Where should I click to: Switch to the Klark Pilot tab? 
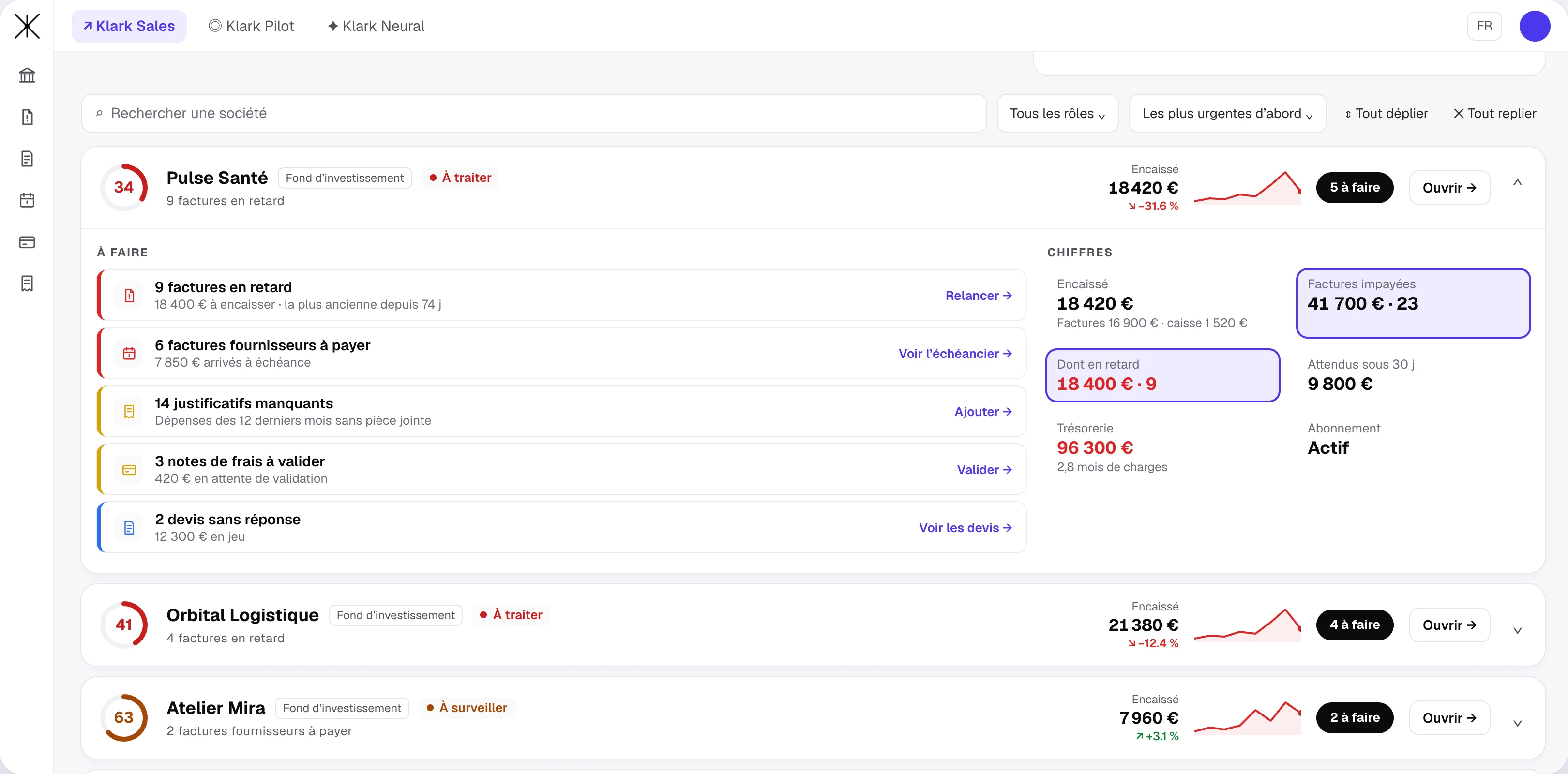(x=251, y=26)
